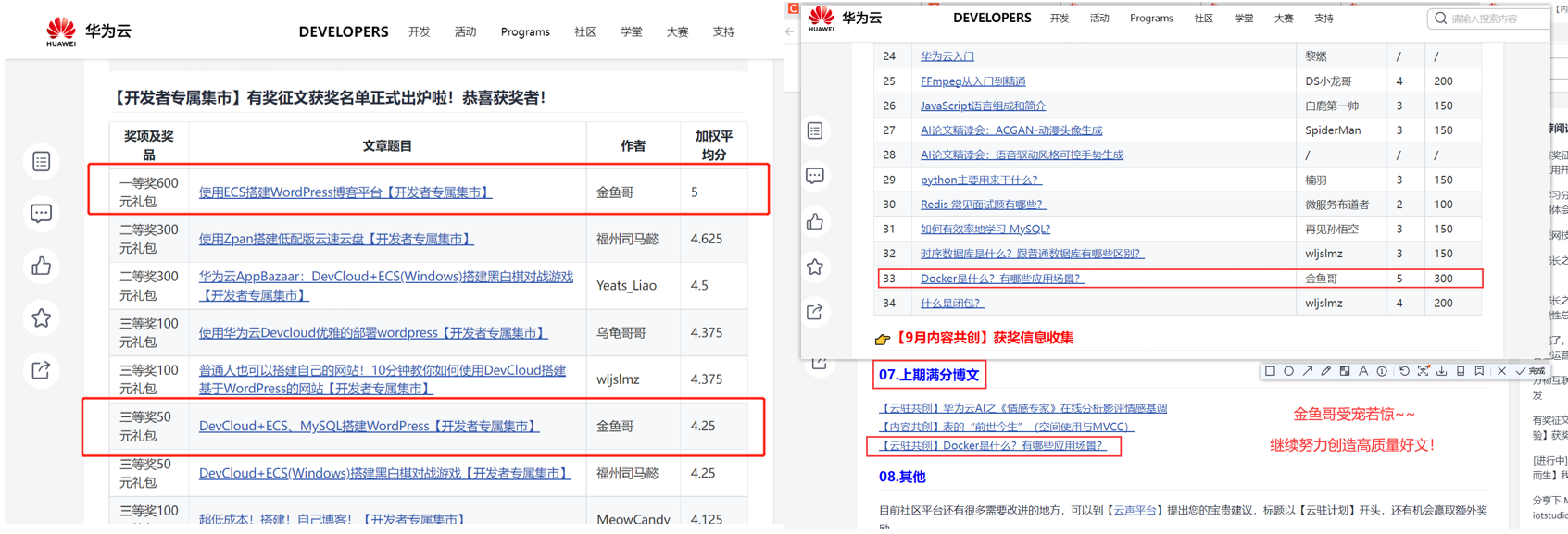The height and width of the screenshot is (534, 1568).
Task: Open link FFmpeg从入门到精通
Action: [972, 81]
